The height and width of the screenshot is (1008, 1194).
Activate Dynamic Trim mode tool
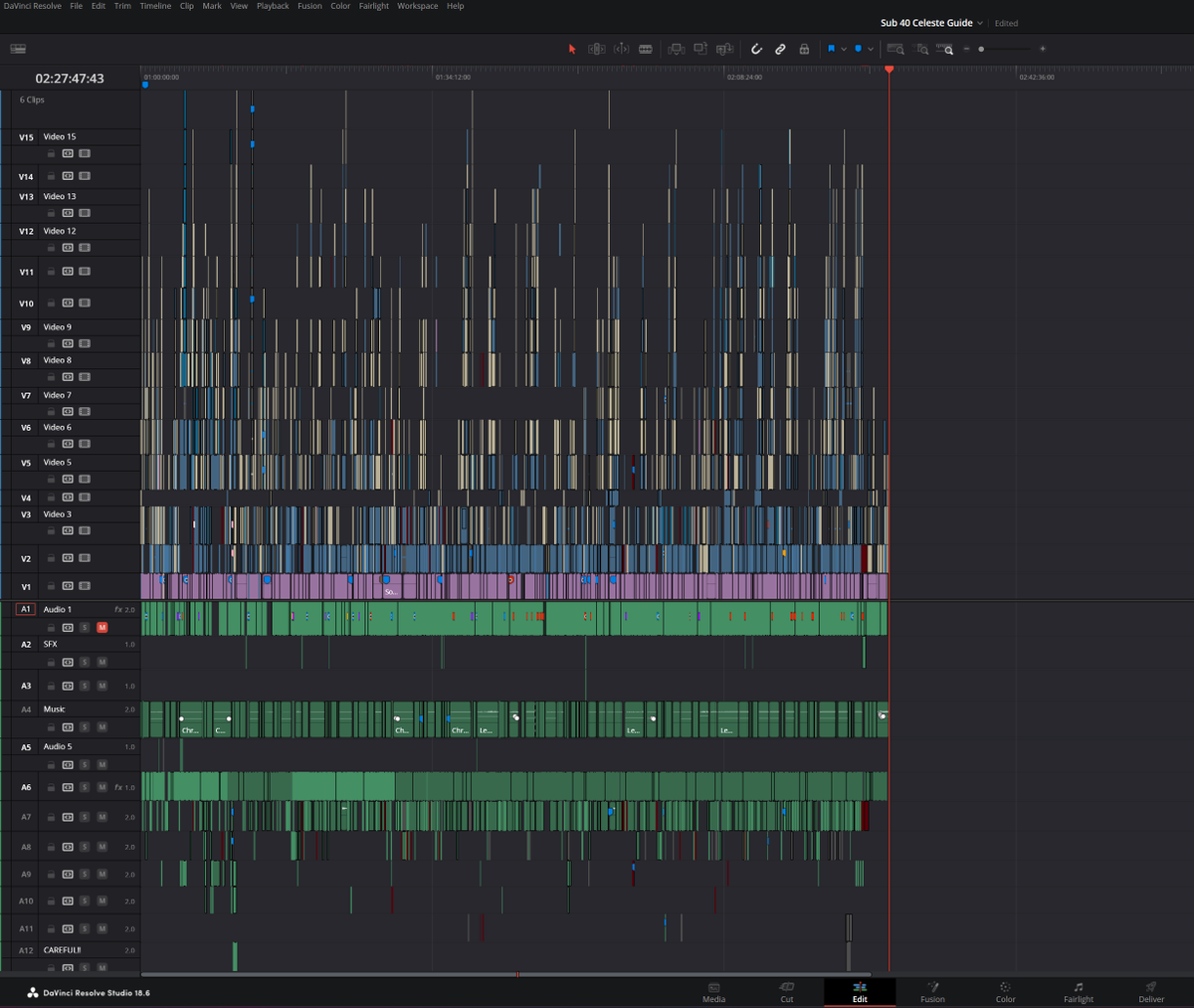(621, 49)
